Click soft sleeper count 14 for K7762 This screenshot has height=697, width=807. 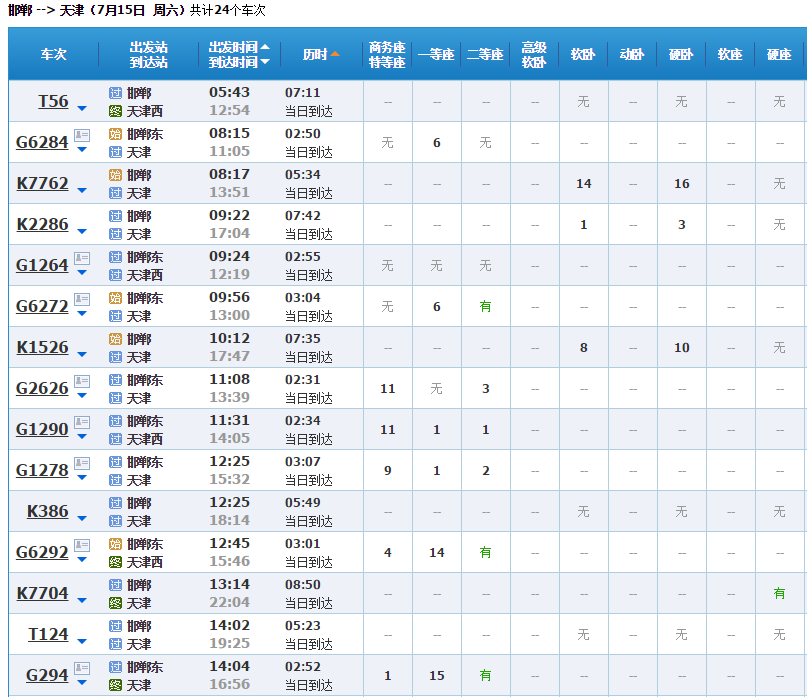click(584, 184)
